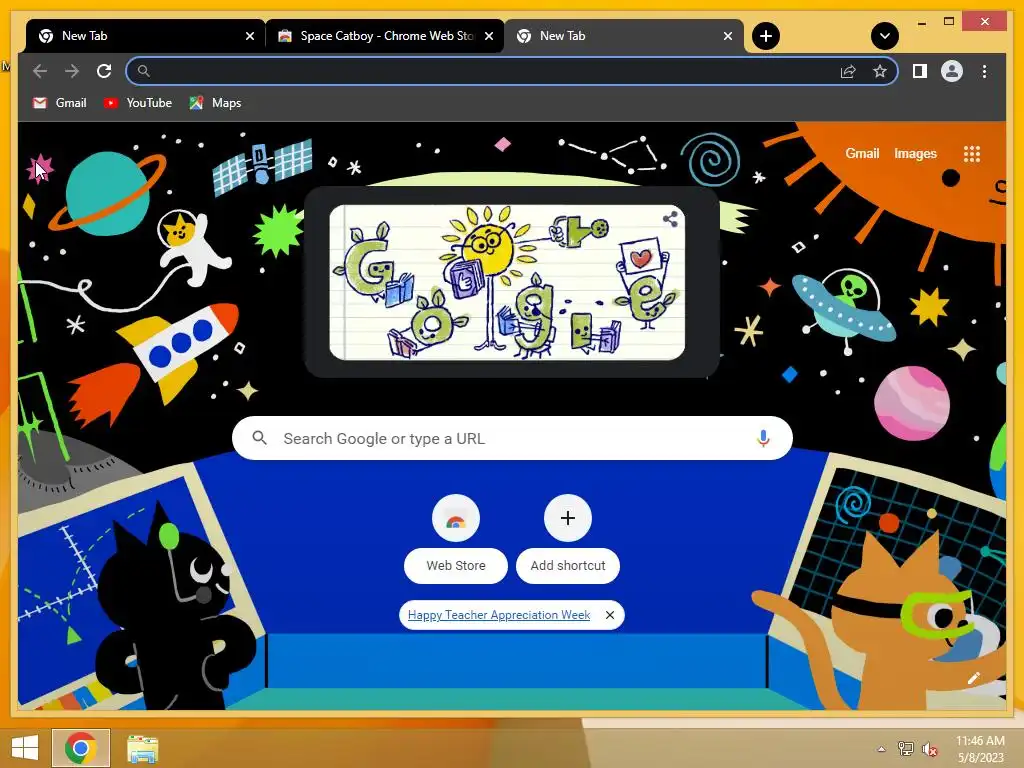This screenshot has height=768, width=1024.
Task: Start voice search with microphone icon
Action: tap(763, 438)
